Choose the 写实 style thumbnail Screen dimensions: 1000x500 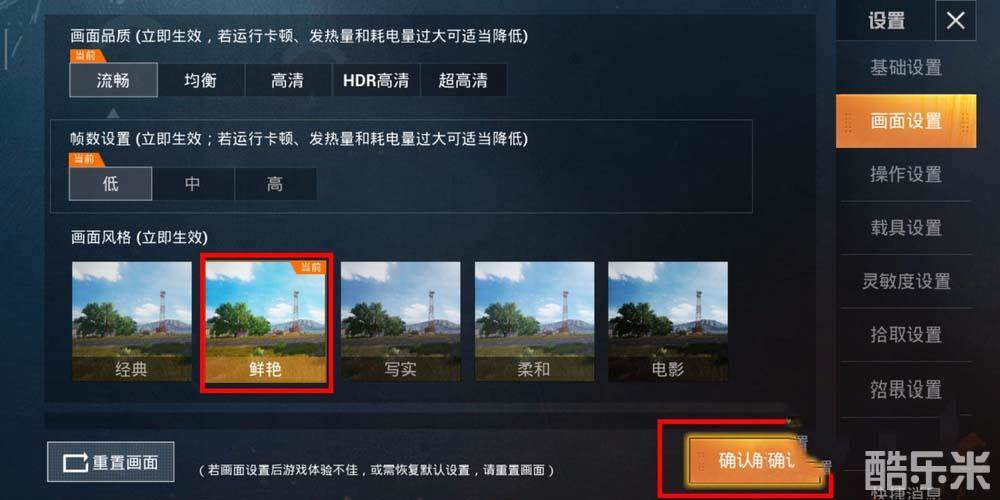pyautogui.click(x=401, y=321)
